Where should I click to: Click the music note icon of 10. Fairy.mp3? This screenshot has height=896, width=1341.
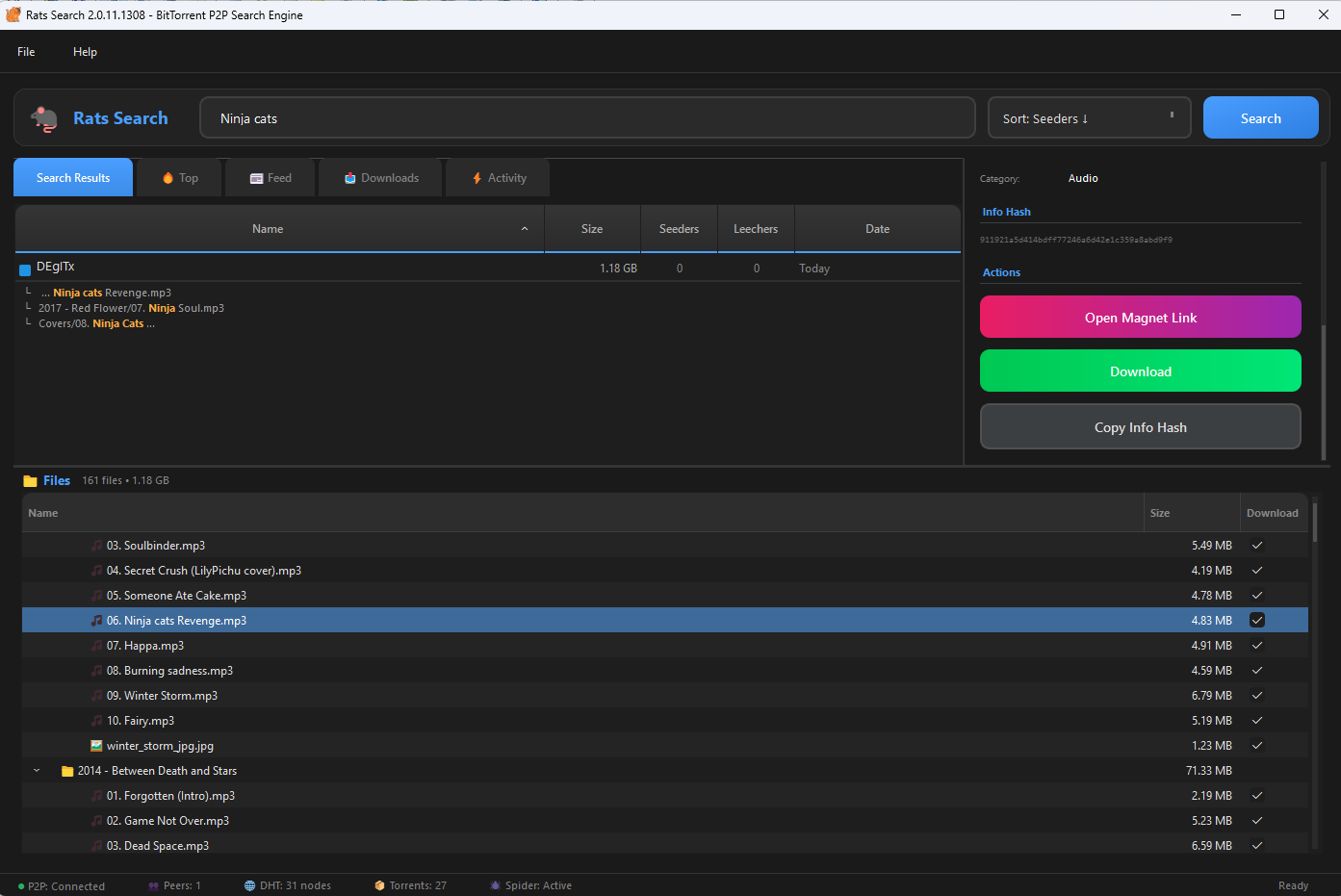click(x=96, y=721)
